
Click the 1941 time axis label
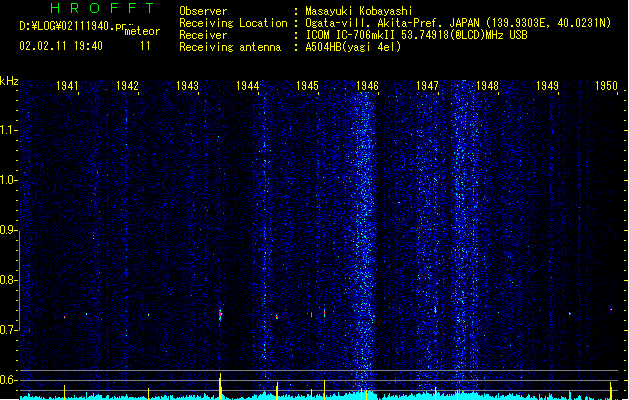click(x=67, y=85)
